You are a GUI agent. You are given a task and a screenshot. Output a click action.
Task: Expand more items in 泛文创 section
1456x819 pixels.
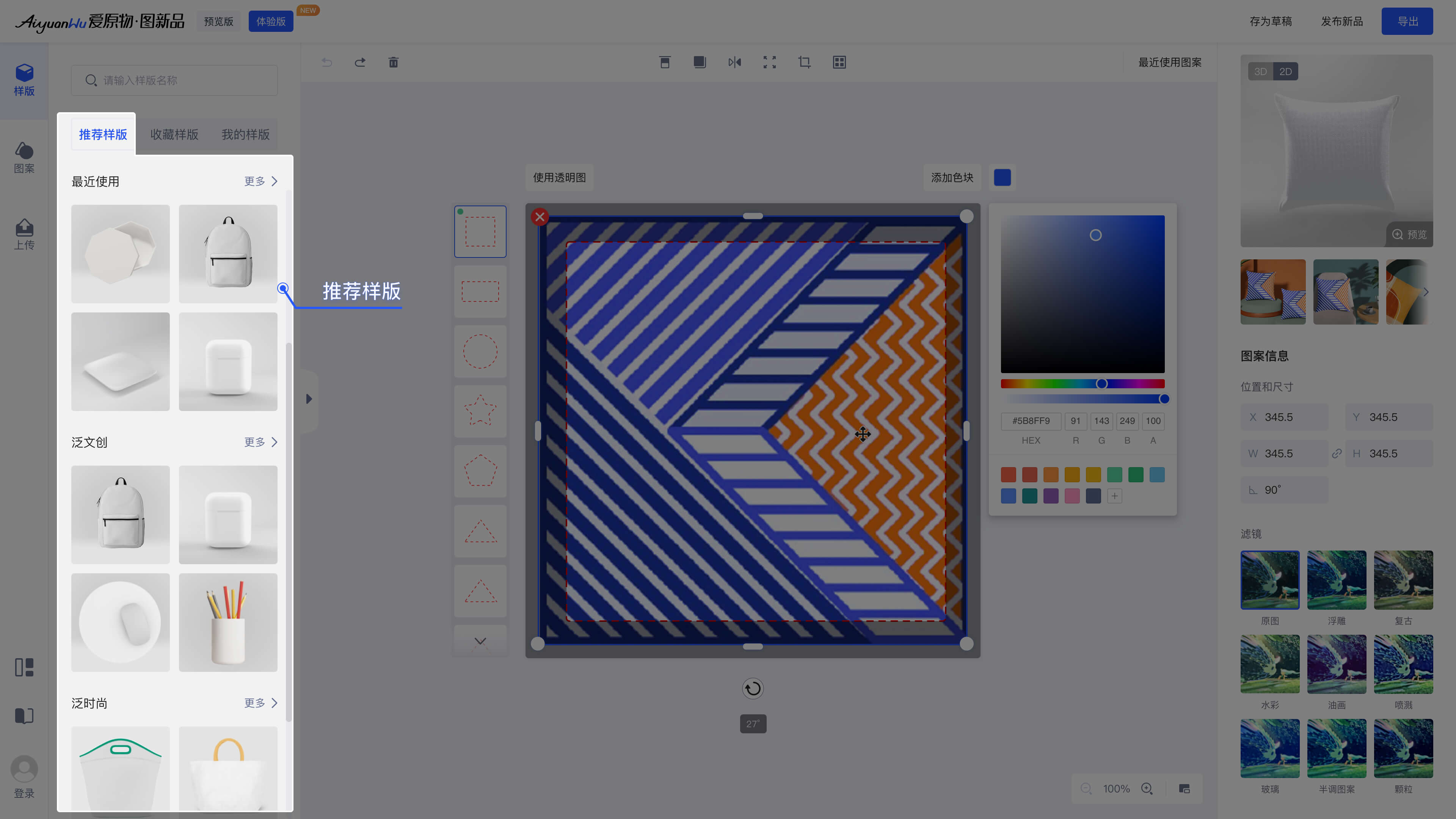(260, 442)
